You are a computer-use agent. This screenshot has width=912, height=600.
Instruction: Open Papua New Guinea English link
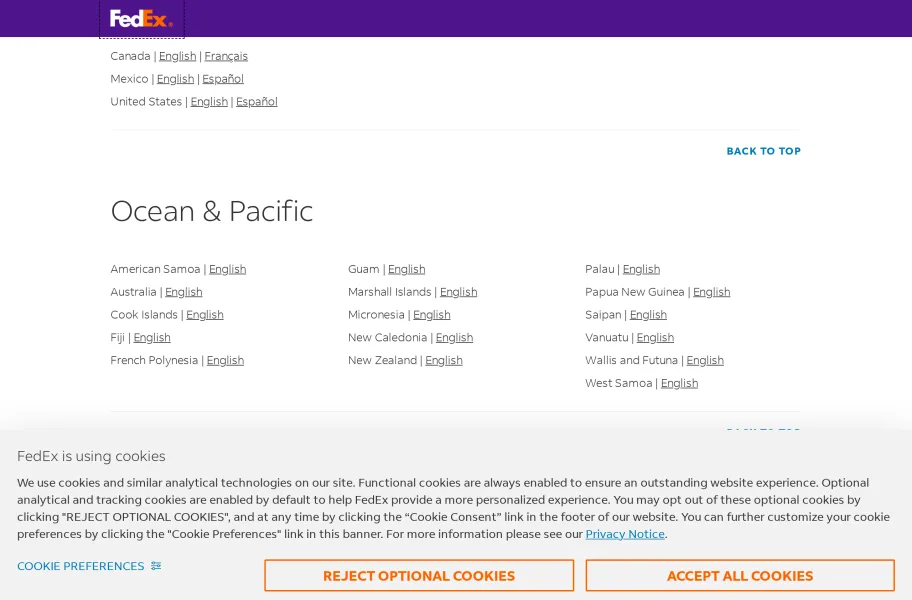(x=711, y=292)
